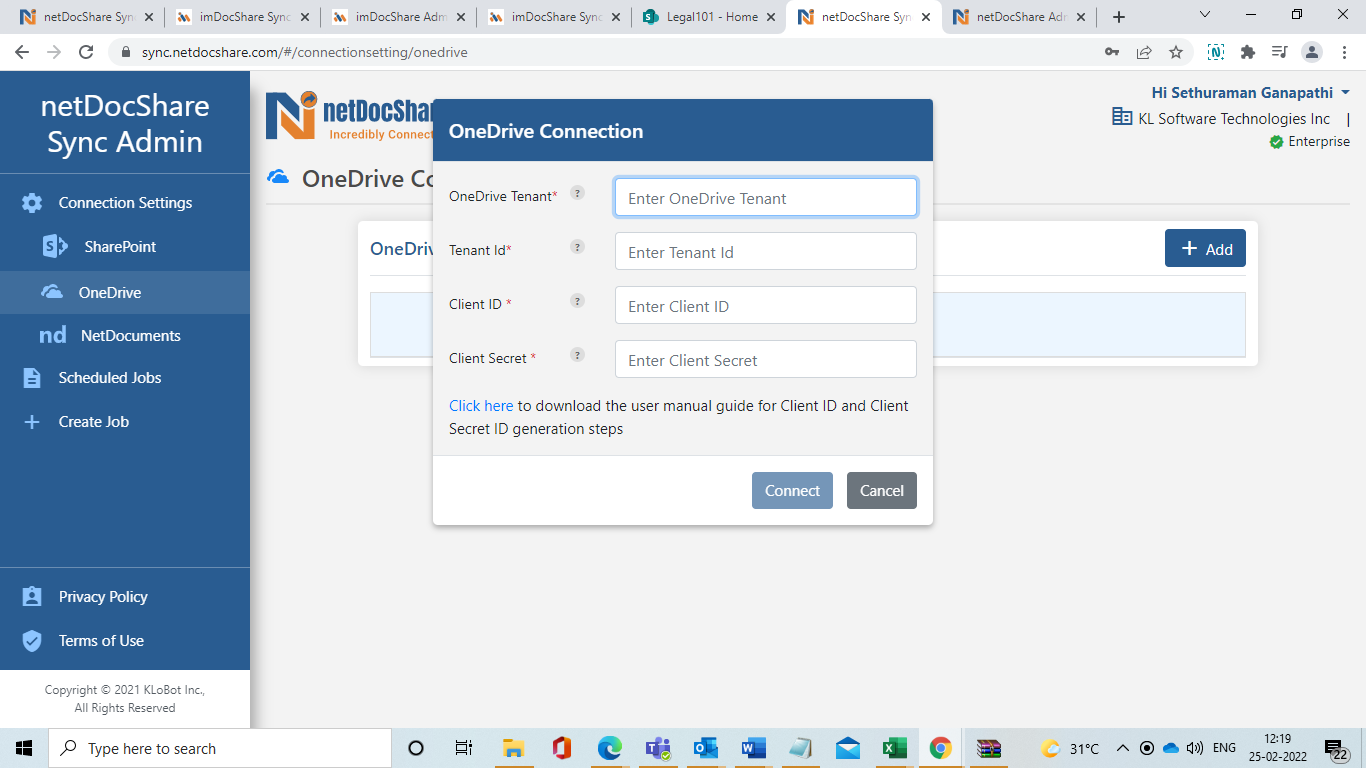Click the Add button

[x=1205, y=248]
